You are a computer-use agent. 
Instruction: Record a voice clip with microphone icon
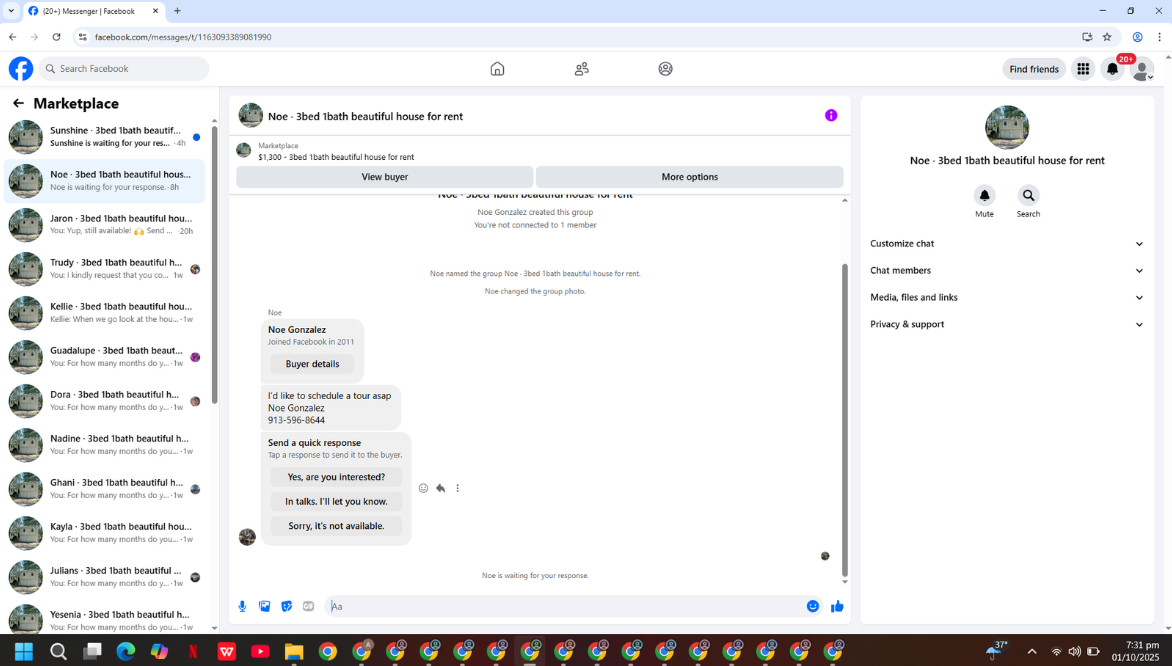coord(242,606)
